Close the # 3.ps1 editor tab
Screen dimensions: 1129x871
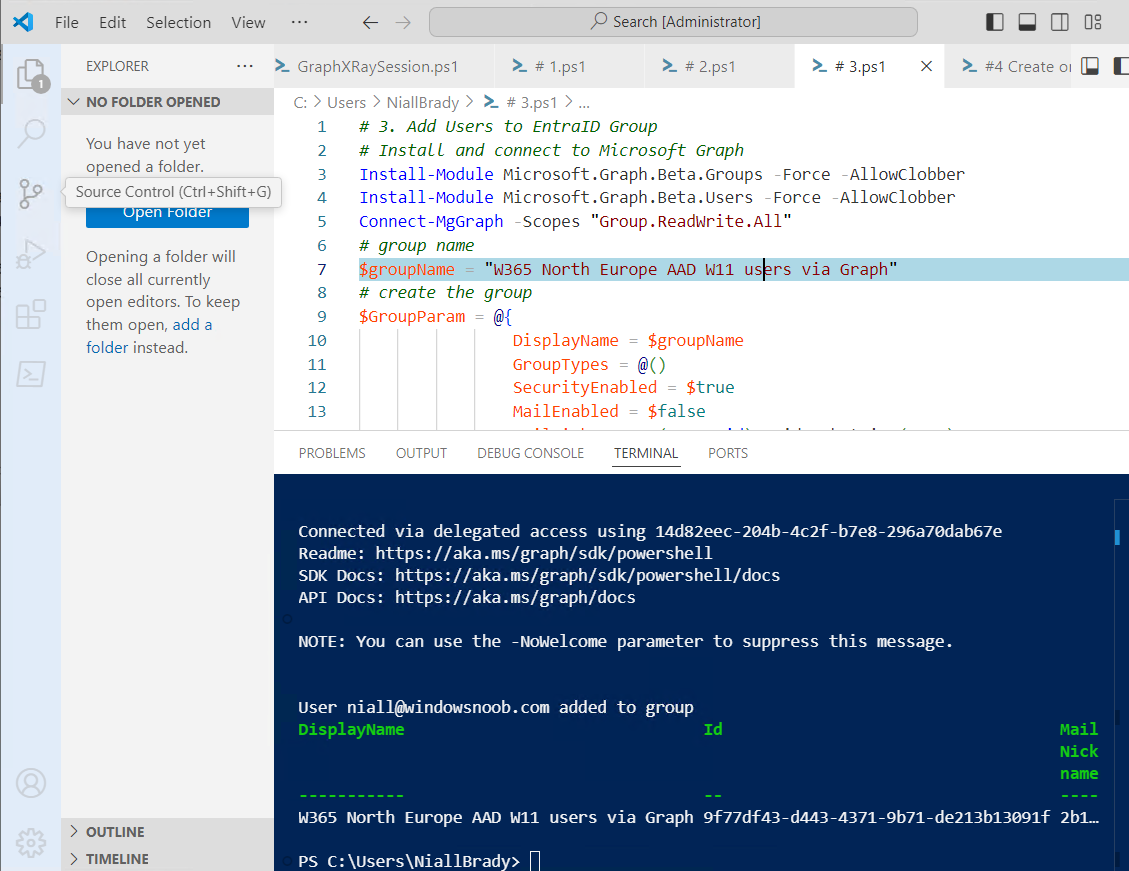coord(927,66)
